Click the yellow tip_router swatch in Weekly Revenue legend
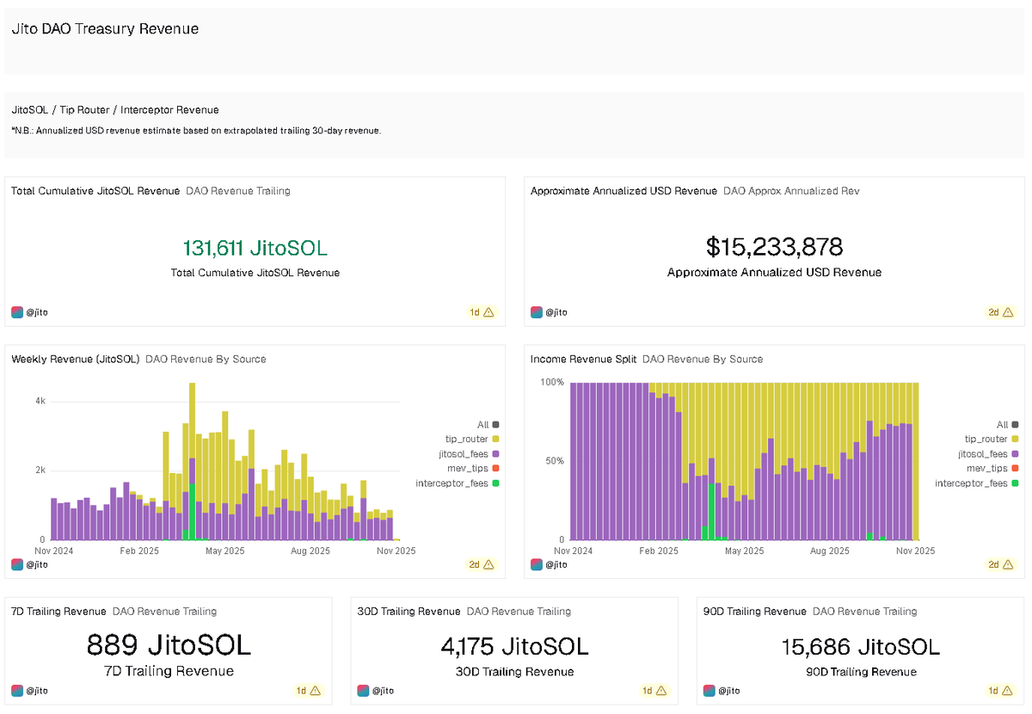The width and height of the screenshot is (1032, 714). [496, 439]
